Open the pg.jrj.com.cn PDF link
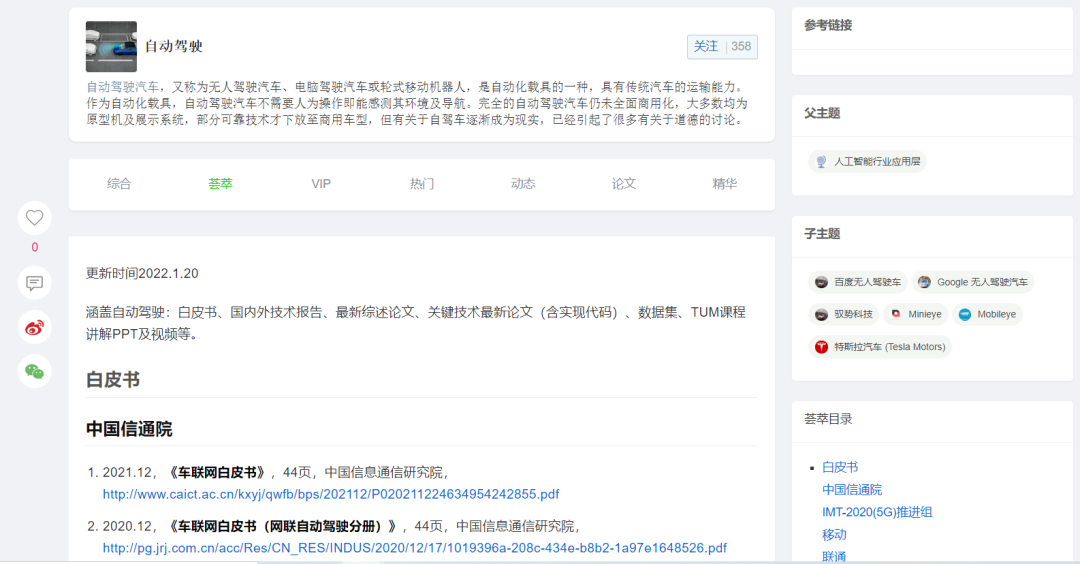Screen dimensions: 1080x564 (x=415, y=548)
